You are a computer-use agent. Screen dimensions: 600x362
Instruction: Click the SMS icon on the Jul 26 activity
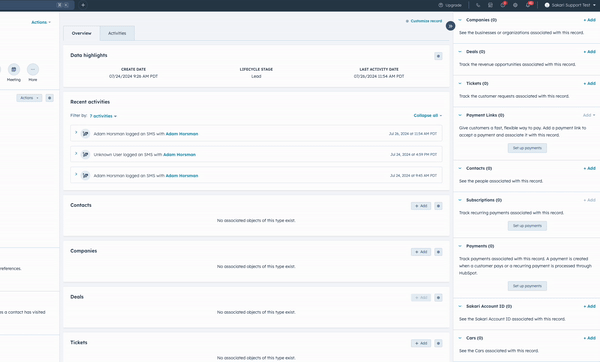85,134
